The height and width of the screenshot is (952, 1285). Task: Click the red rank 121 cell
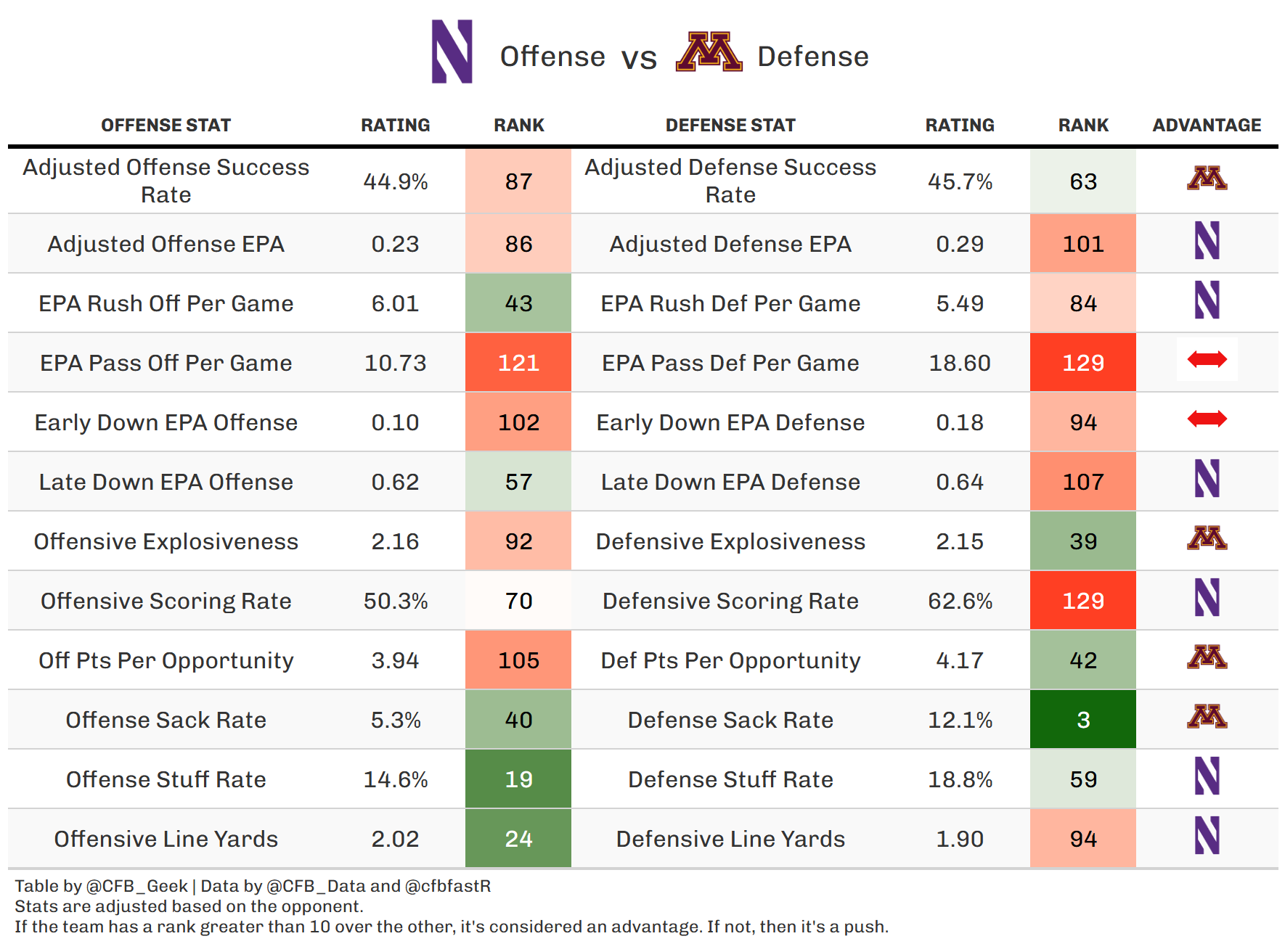coord(518,363)
